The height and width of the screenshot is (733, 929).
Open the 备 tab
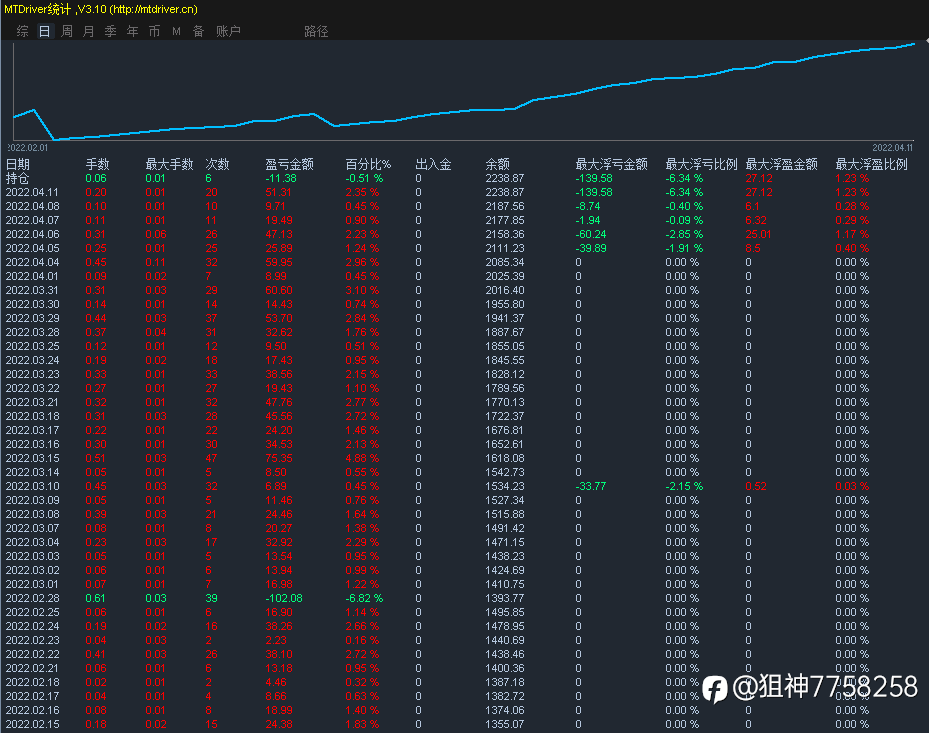(198, 31)
